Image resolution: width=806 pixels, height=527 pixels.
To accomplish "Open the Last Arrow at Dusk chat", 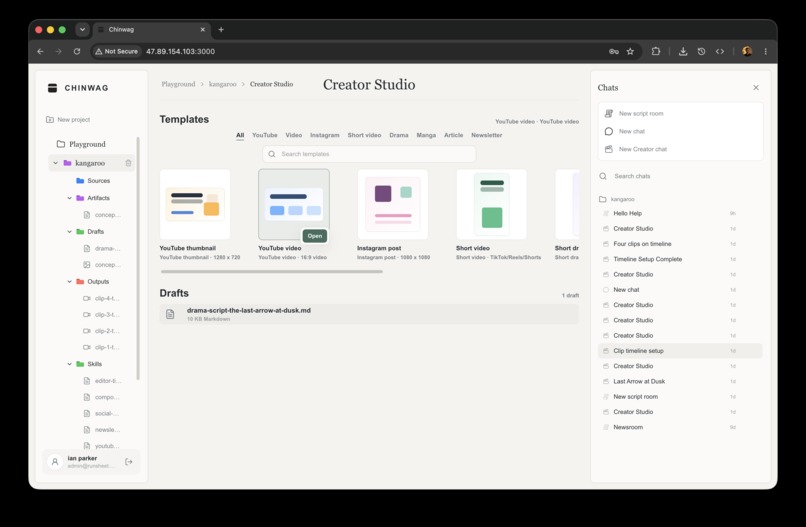I will click(x=680, y=381).
